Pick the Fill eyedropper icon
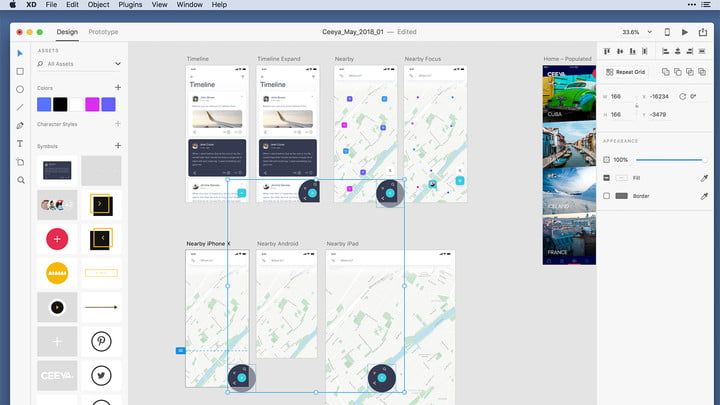This screenshot has height=405, width=720. click(703, 178)
